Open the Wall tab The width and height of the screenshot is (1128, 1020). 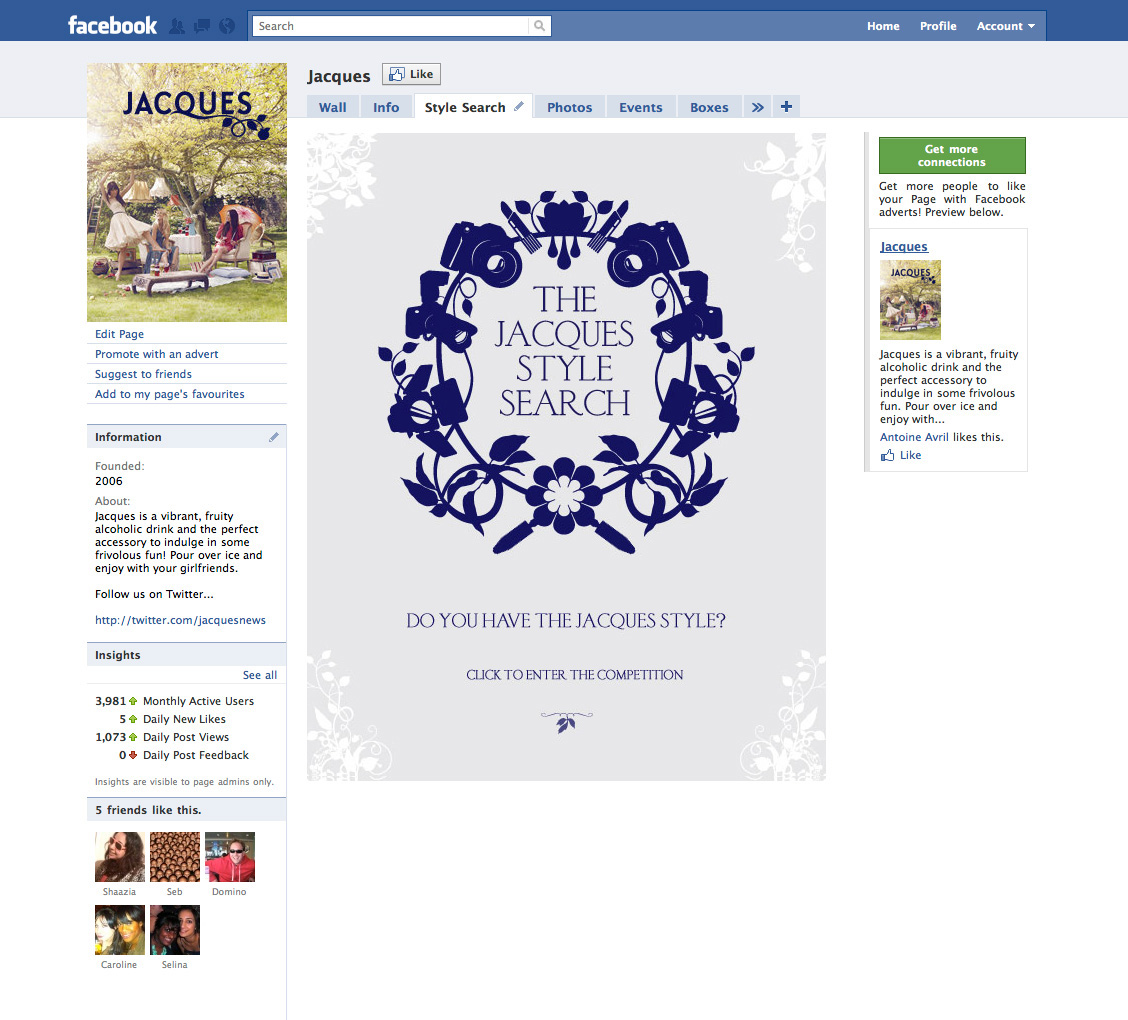(332, 105)
